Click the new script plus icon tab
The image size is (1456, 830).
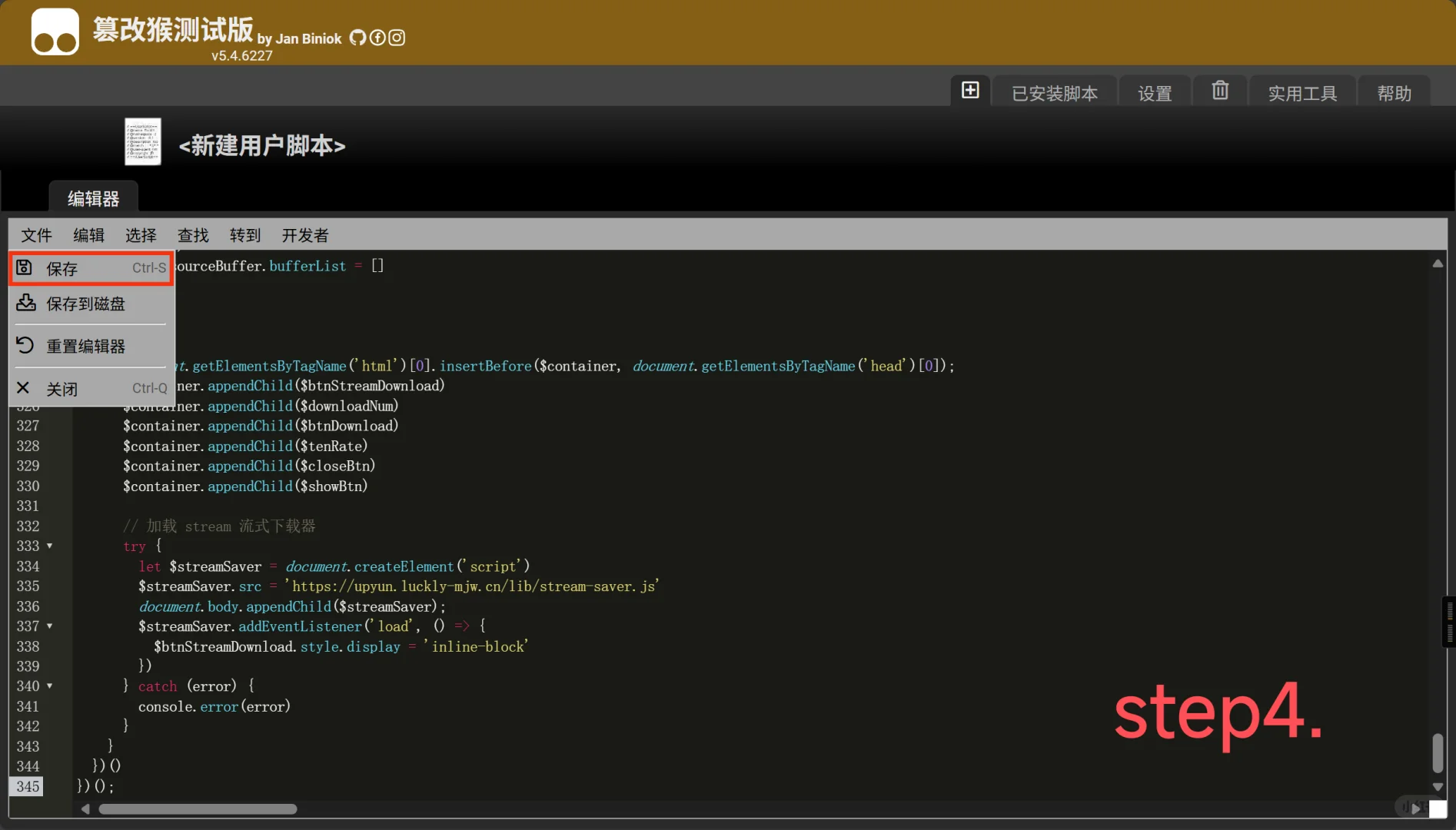[x=970, y=91]
